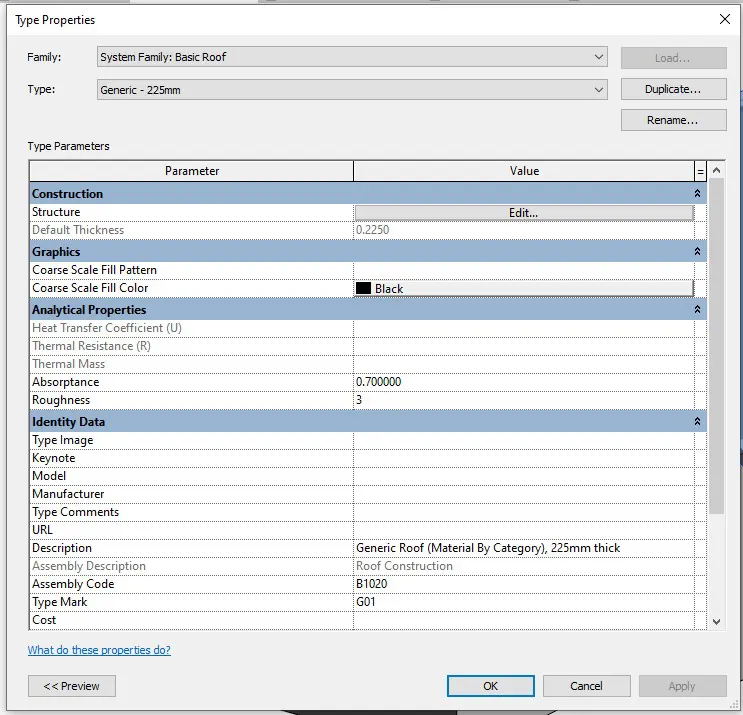Click the URL value cell
Viewport: 743px width, 715px height.
[x=524, y=530]
